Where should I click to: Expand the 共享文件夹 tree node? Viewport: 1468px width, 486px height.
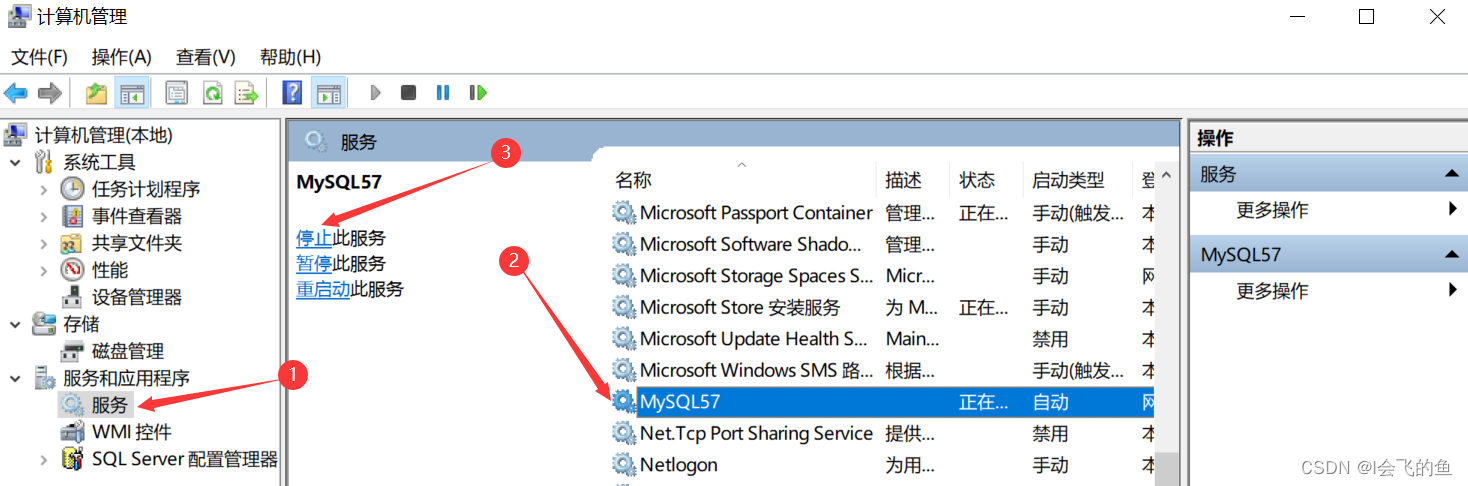(43, 243)
